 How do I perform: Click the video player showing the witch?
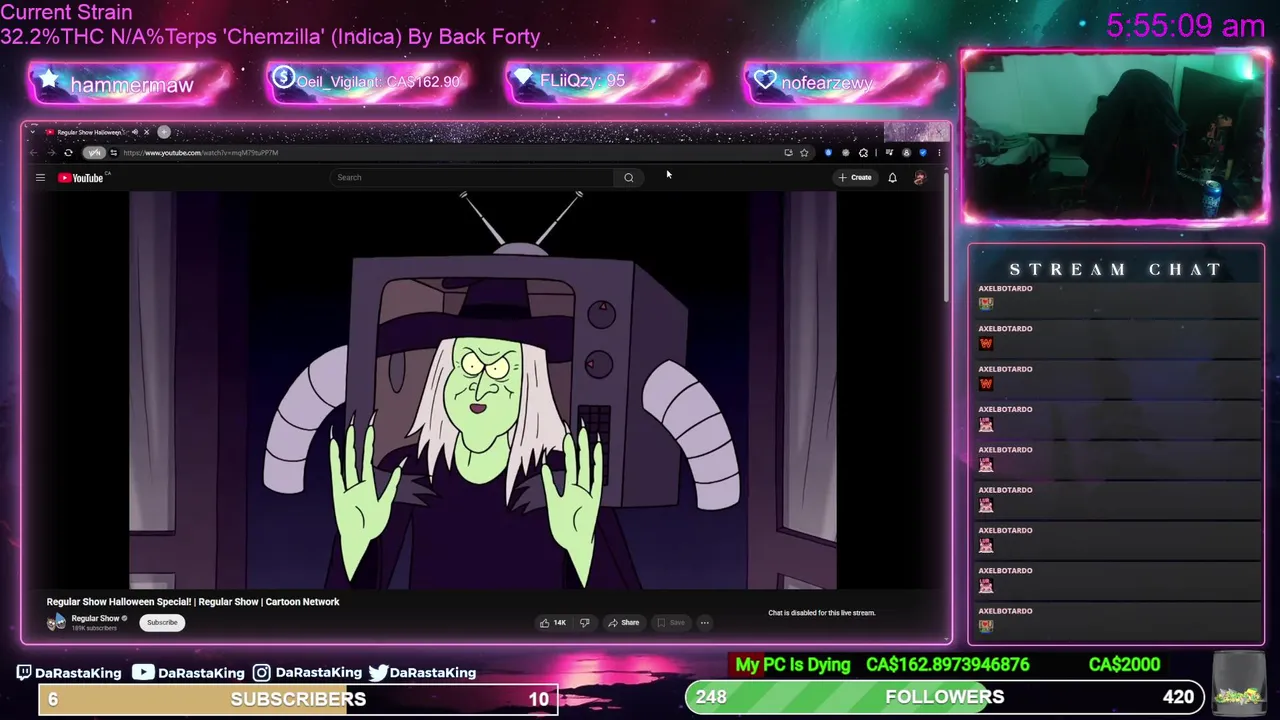tap(483, 390)
